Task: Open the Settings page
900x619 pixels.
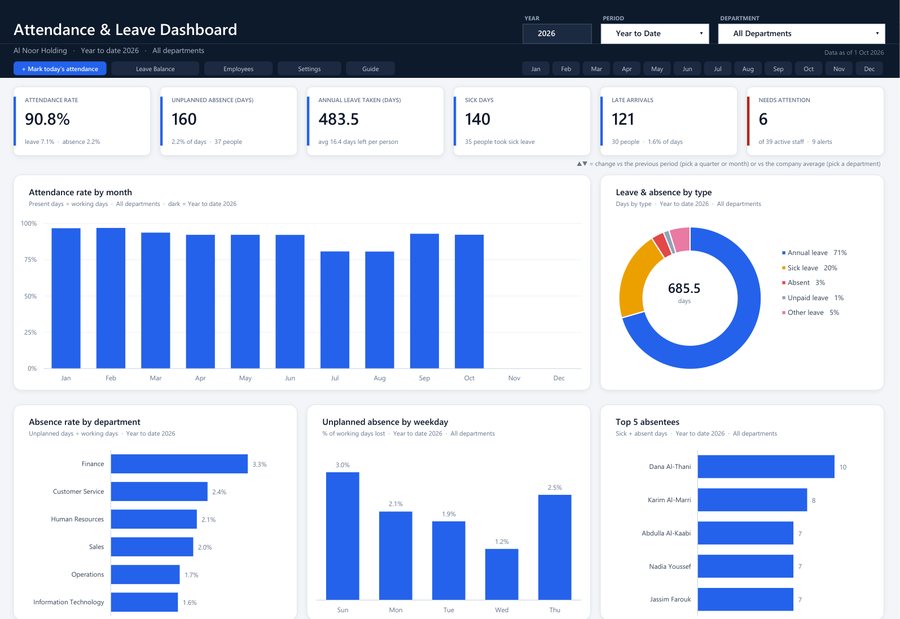Action: pos(309,69)
